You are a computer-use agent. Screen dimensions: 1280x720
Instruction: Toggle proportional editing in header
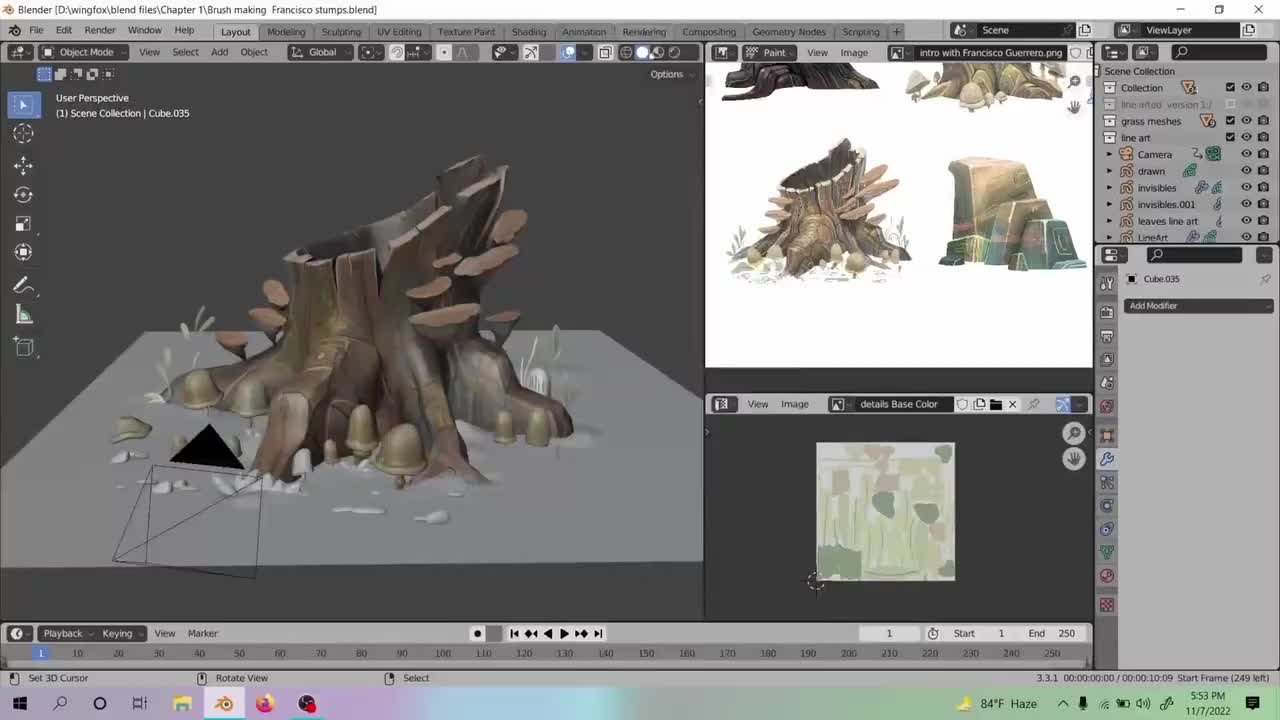(444, 52)
